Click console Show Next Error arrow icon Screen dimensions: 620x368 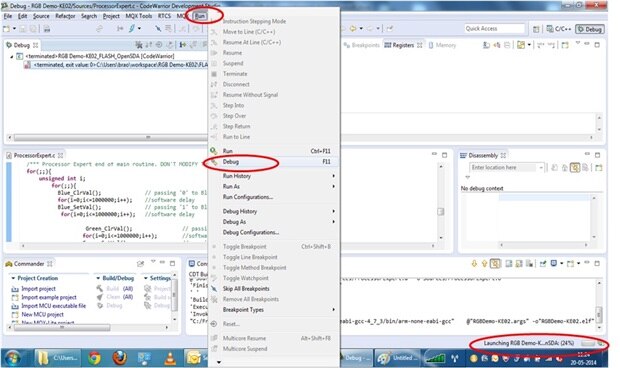pos(474,264)
